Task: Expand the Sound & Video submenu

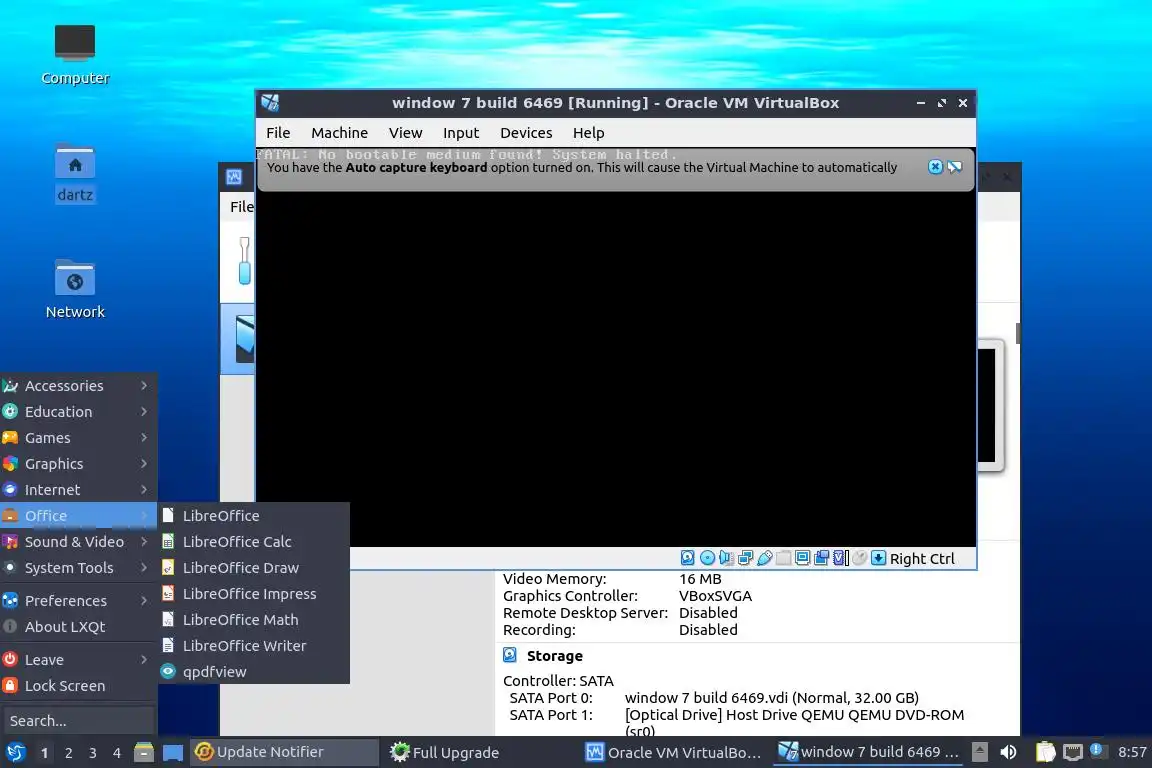Action: pyautogui.click(x=79, y=542)
